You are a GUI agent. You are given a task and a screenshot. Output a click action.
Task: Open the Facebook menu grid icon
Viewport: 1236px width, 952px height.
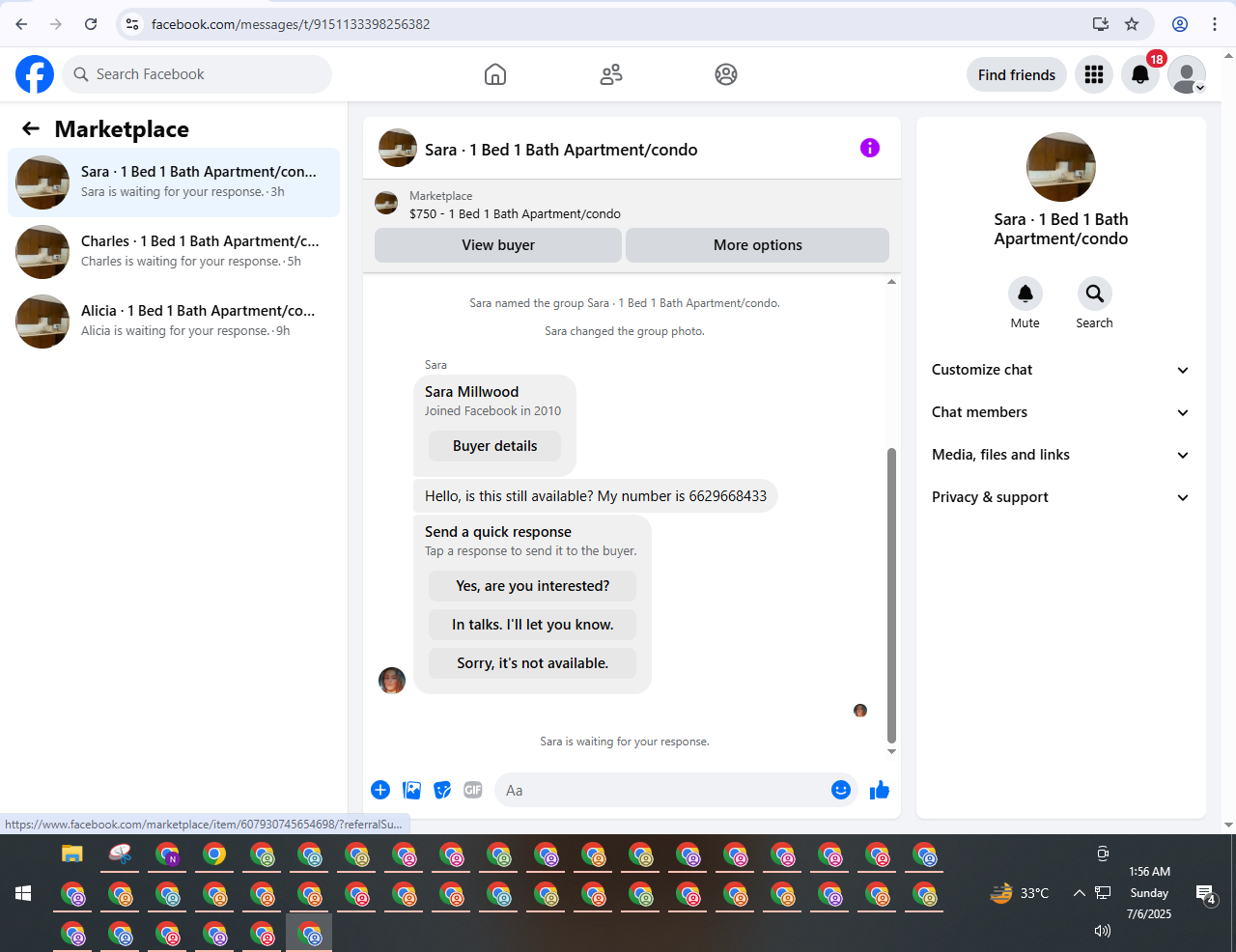[1094, 74]
